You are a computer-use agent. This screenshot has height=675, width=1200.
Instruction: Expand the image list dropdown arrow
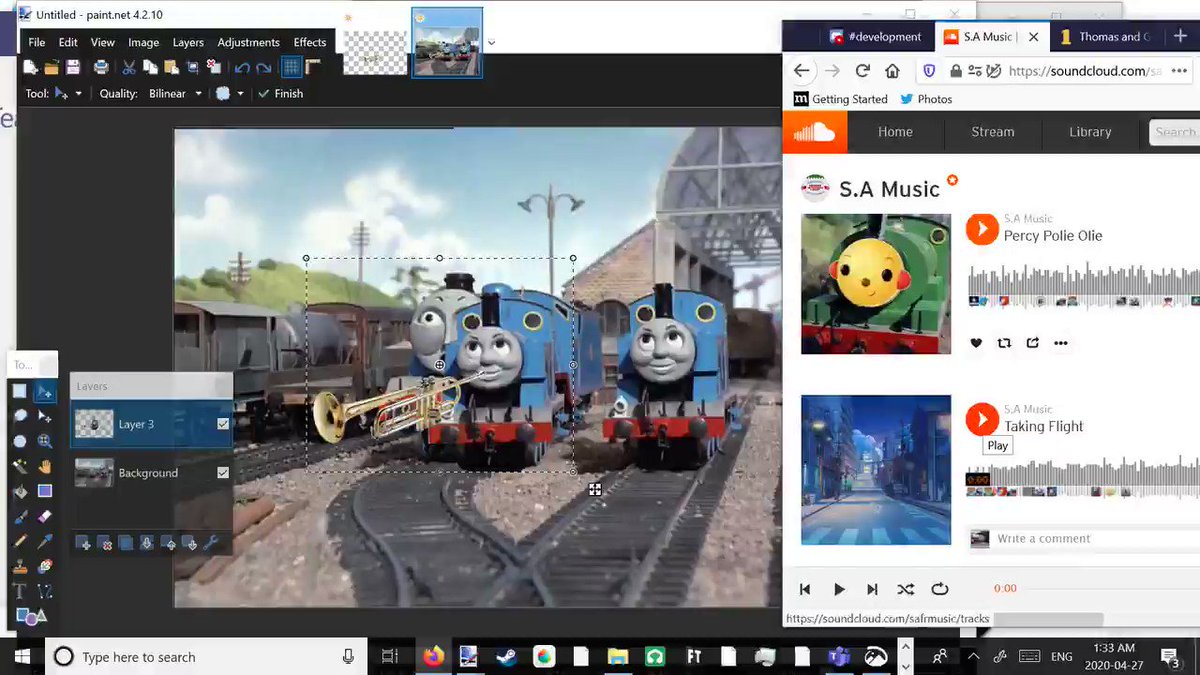491,43
